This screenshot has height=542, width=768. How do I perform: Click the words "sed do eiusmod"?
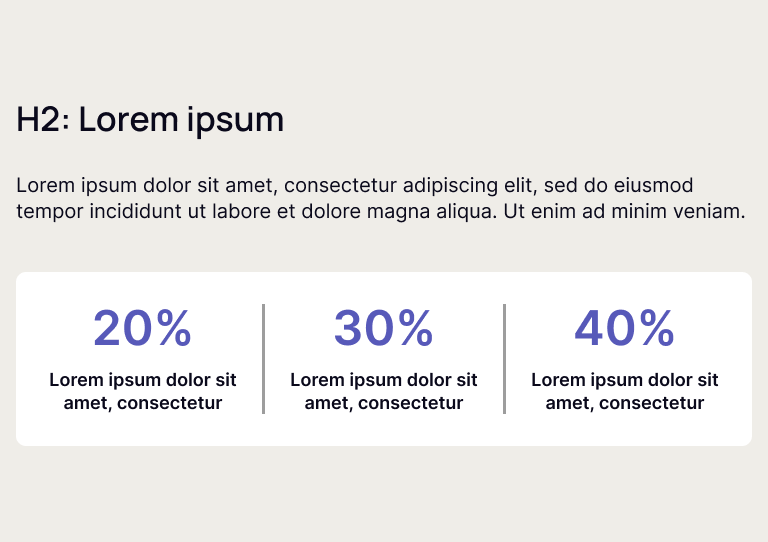tap(621, 186)
